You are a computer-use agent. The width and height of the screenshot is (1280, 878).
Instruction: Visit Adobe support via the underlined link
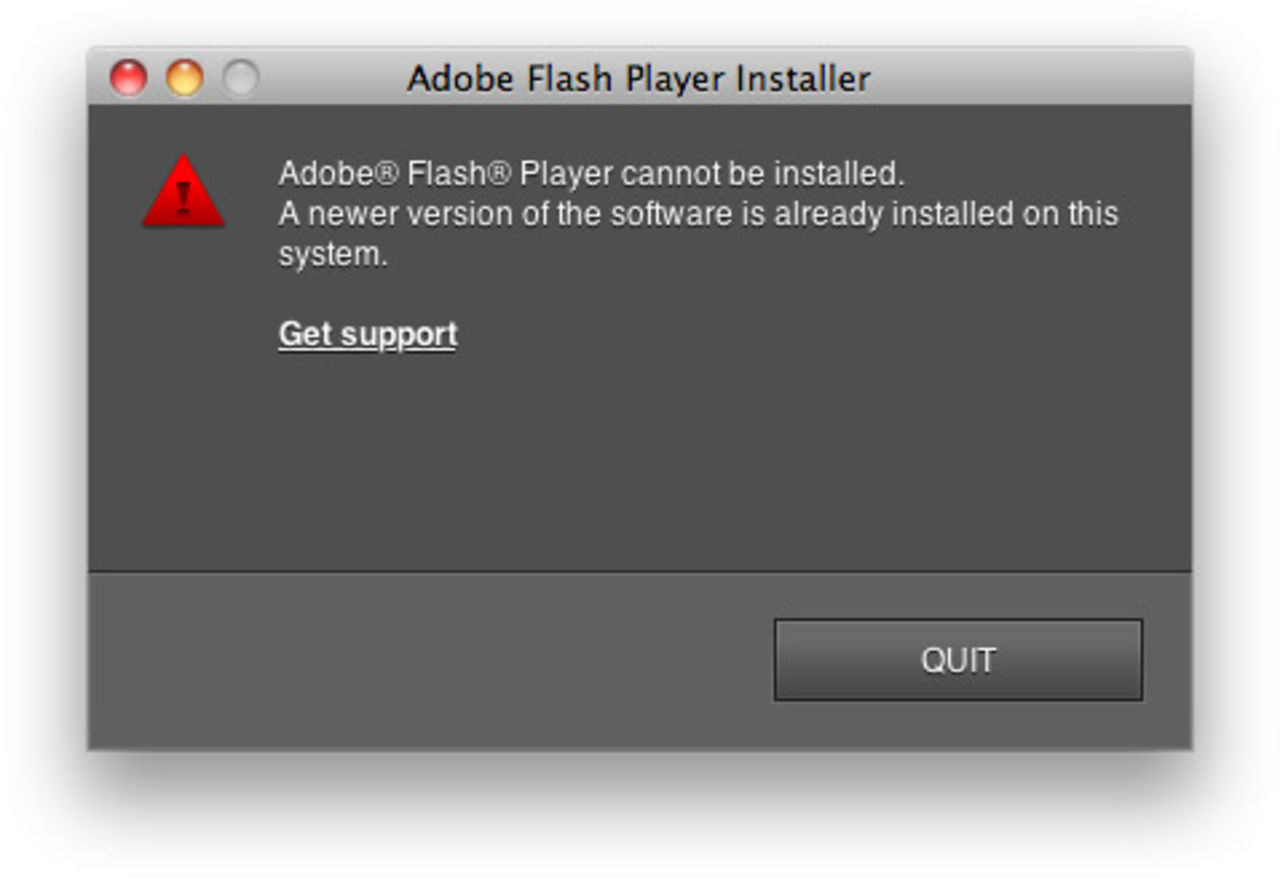click(x=367, y=333)
